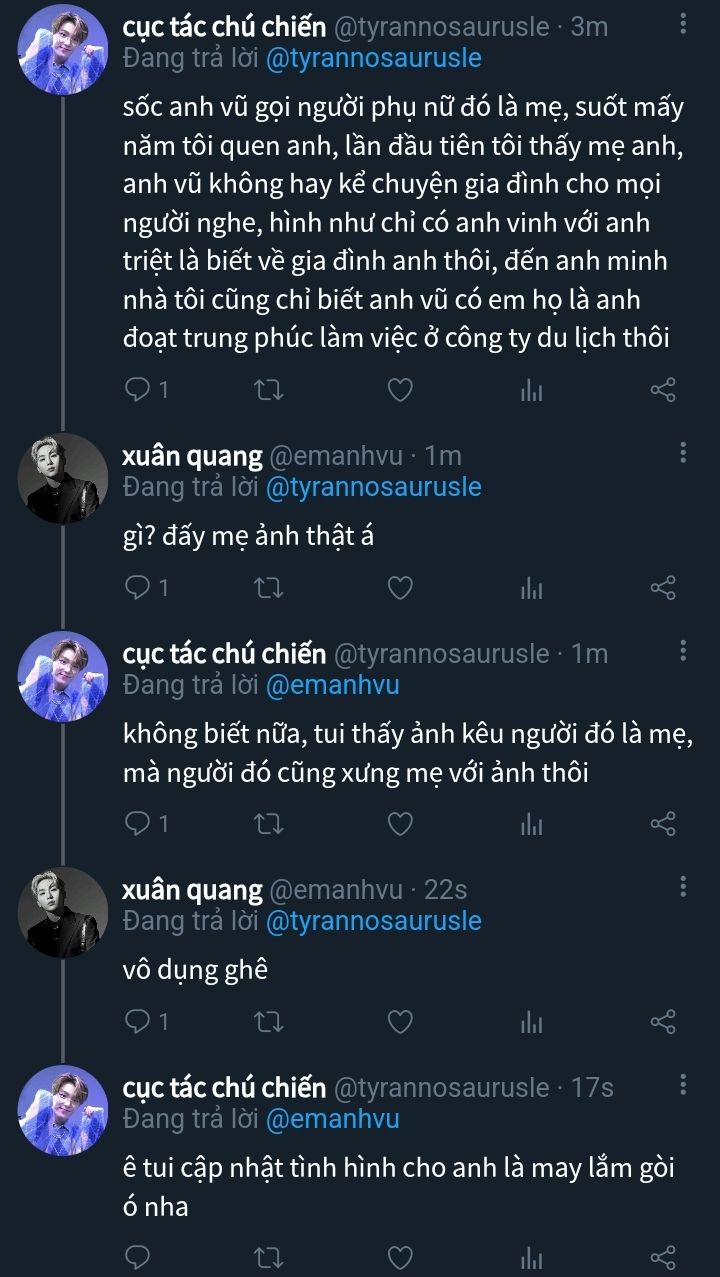720x1277 pixels.
Task: Open @emanhvu mention in the last tweet
Action: [x=332, y=1119]
